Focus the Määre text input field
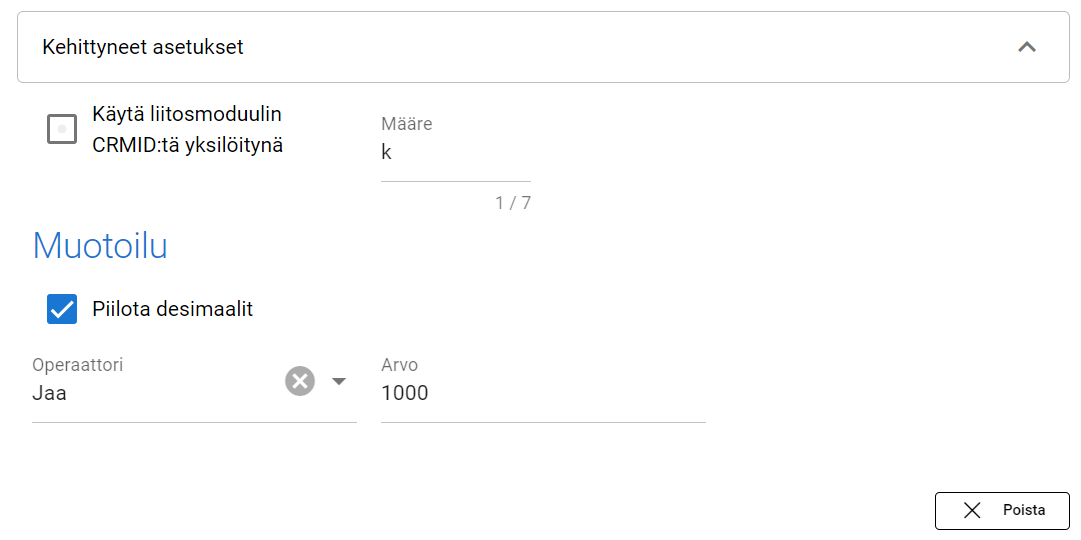1081x540 pixels. [x=455, y=155]
